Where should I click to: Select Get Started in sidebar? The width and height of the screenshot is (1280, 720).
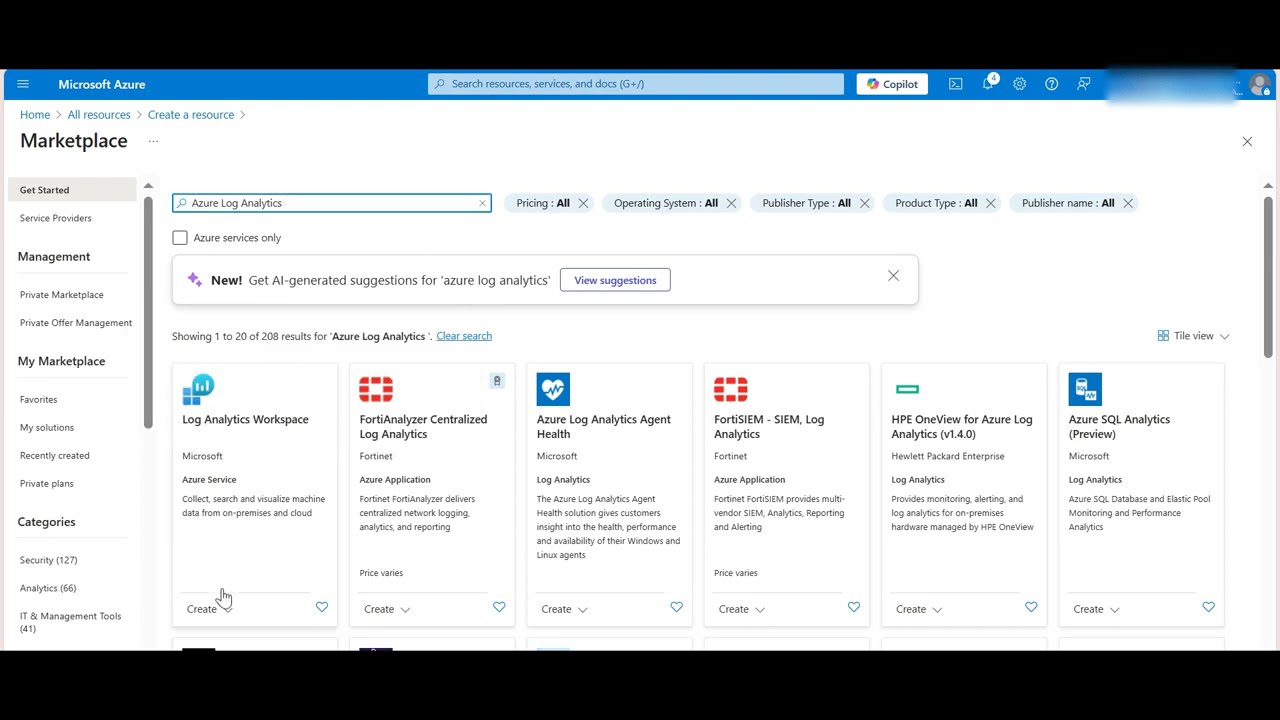(x=72, y=190)
